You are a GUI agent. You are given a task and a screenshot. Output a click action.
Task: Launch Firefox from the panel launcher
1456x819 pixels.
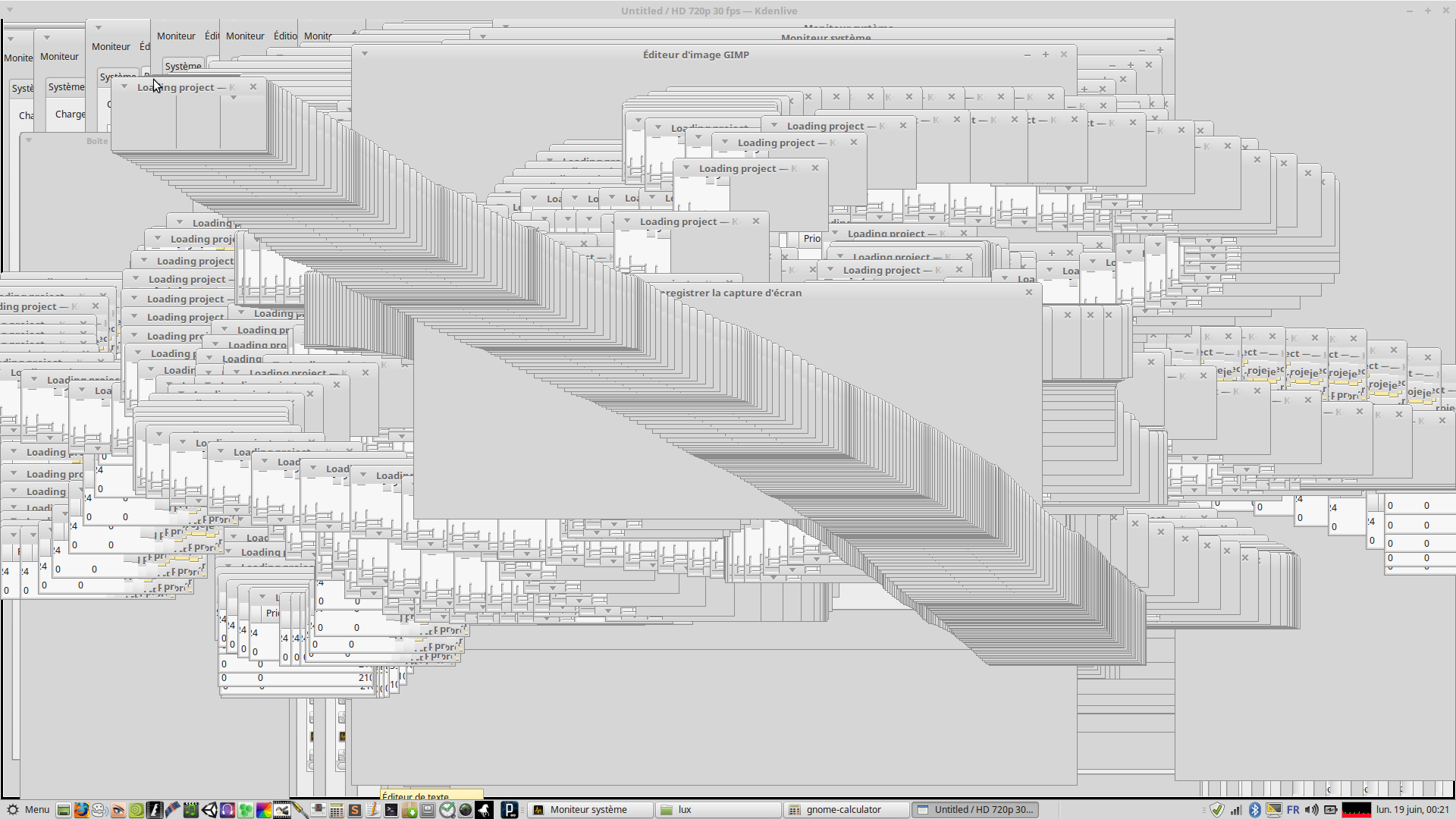pos(81,810)
